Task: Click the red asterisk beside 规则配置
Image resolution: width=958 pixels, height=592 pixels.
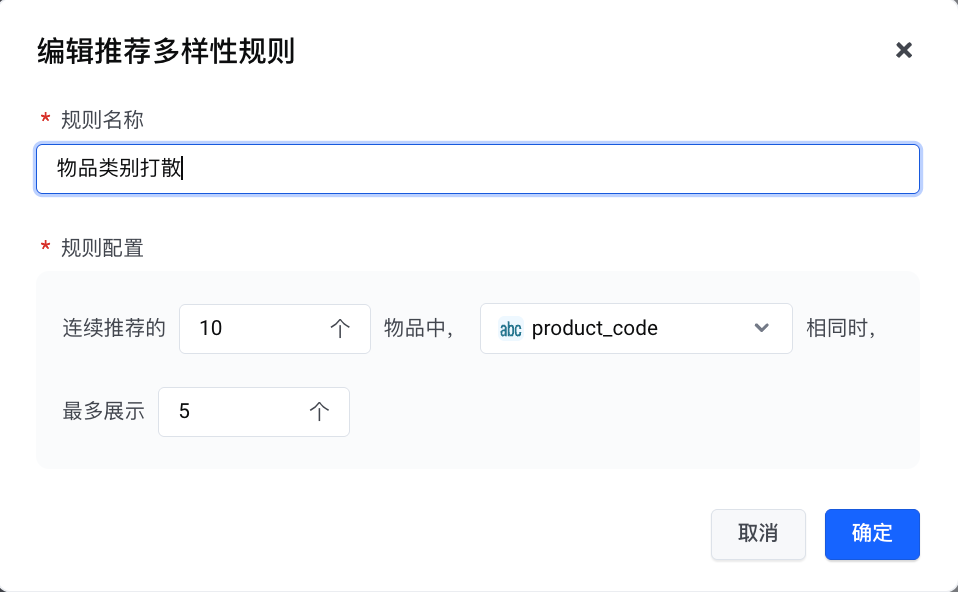Action: tap(45, 248)
